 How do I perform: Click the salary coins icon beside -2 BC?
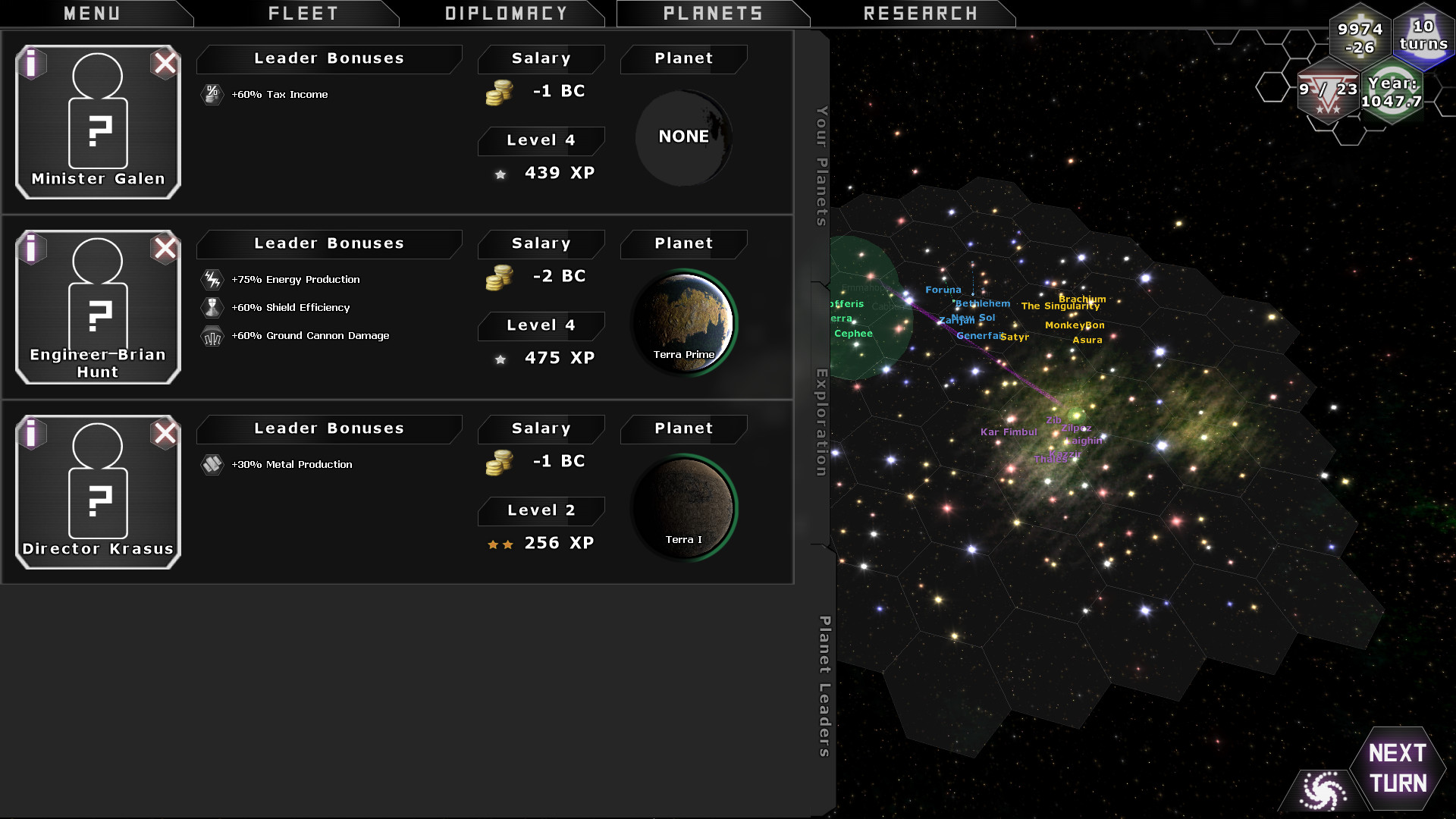497,276
